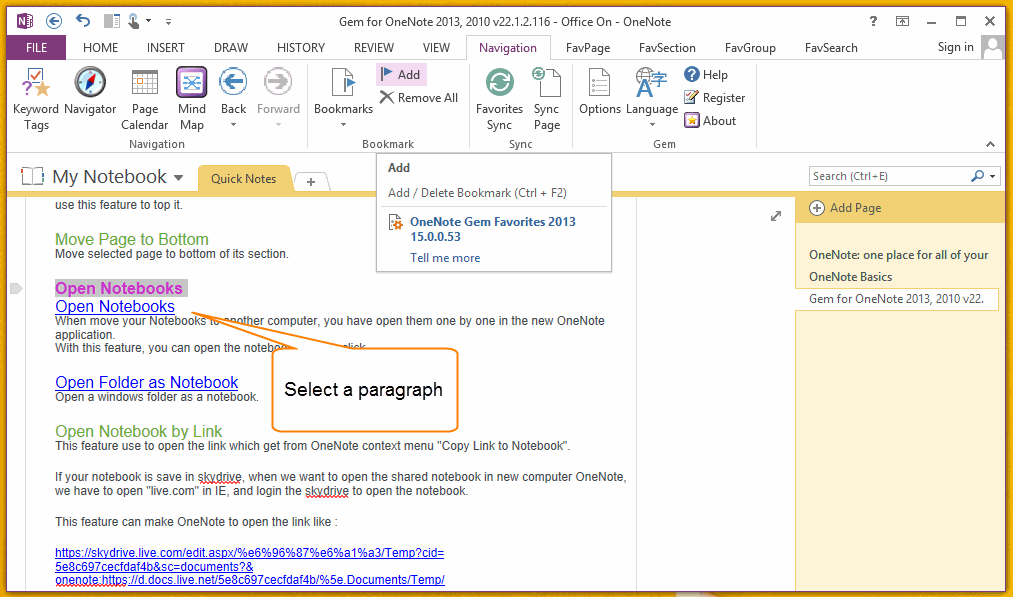Image resolution: width=1013 pixels, height=597 pixels.
Task: Switch to the REVIEW tab
Action: tap(373, 48)
